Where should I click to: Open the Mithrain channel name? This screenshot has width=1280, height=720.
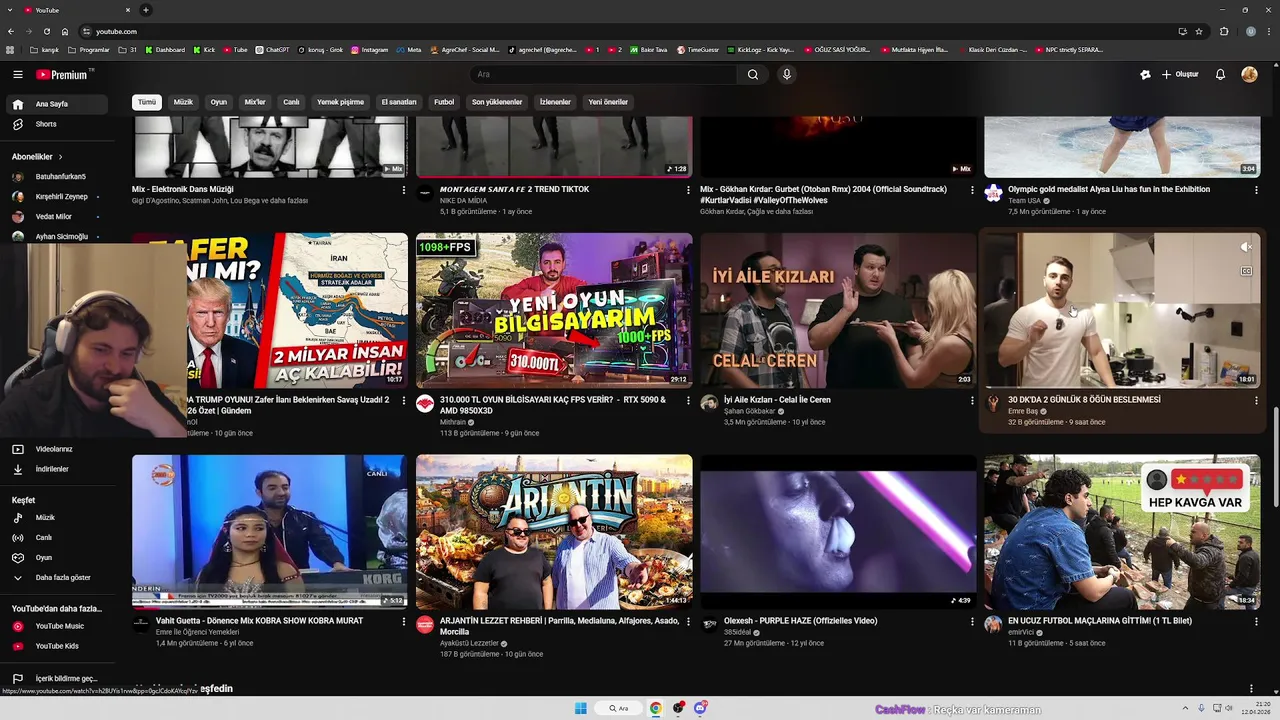[x=453, y=422]
